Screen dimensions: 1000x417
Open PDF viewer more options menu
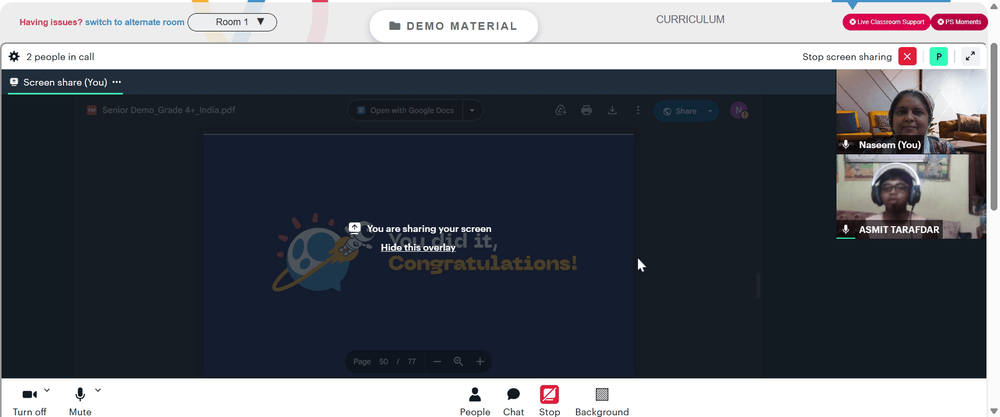638,110
